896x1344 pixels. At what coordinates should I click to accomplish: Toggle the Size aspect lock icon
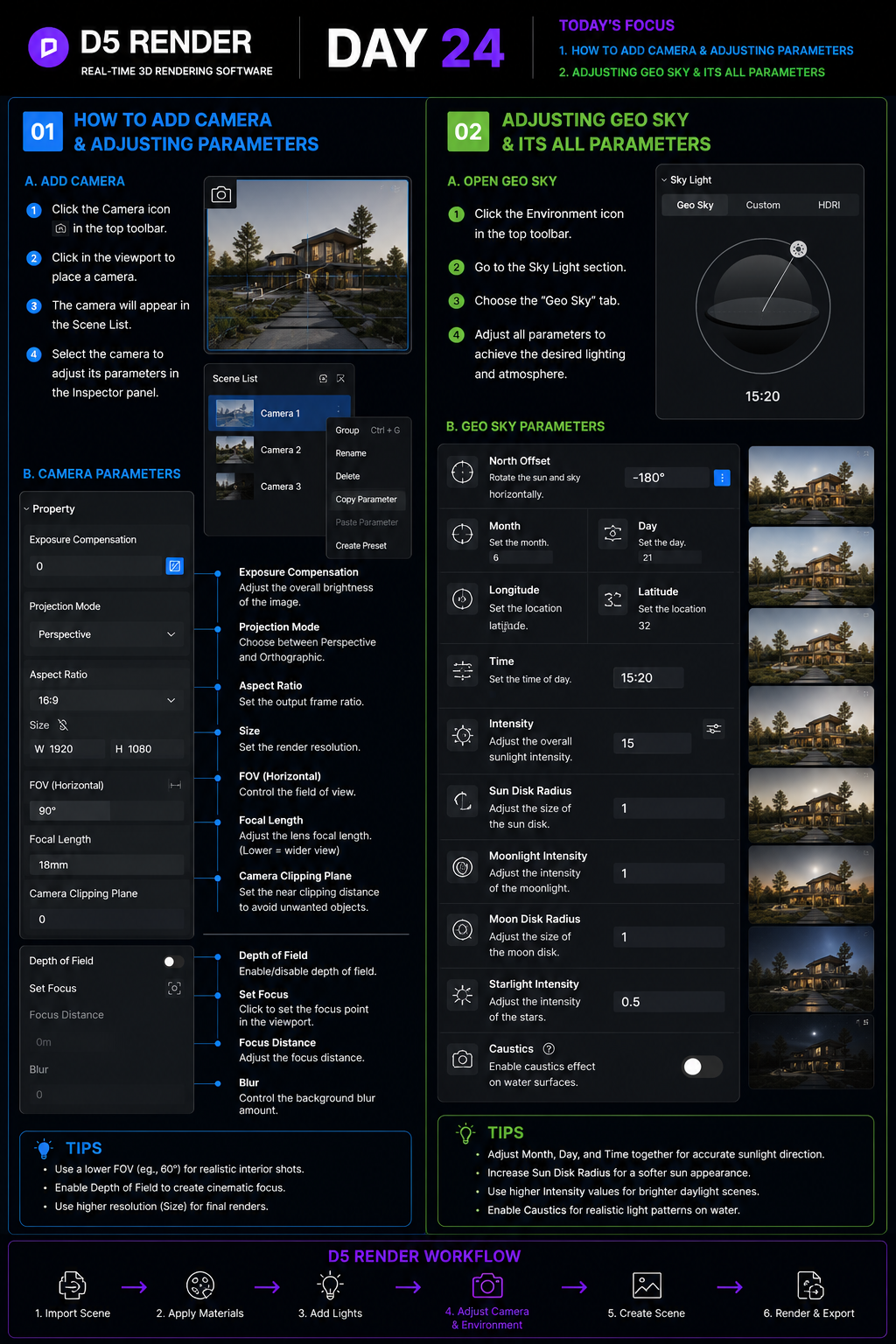click(63, 725)
